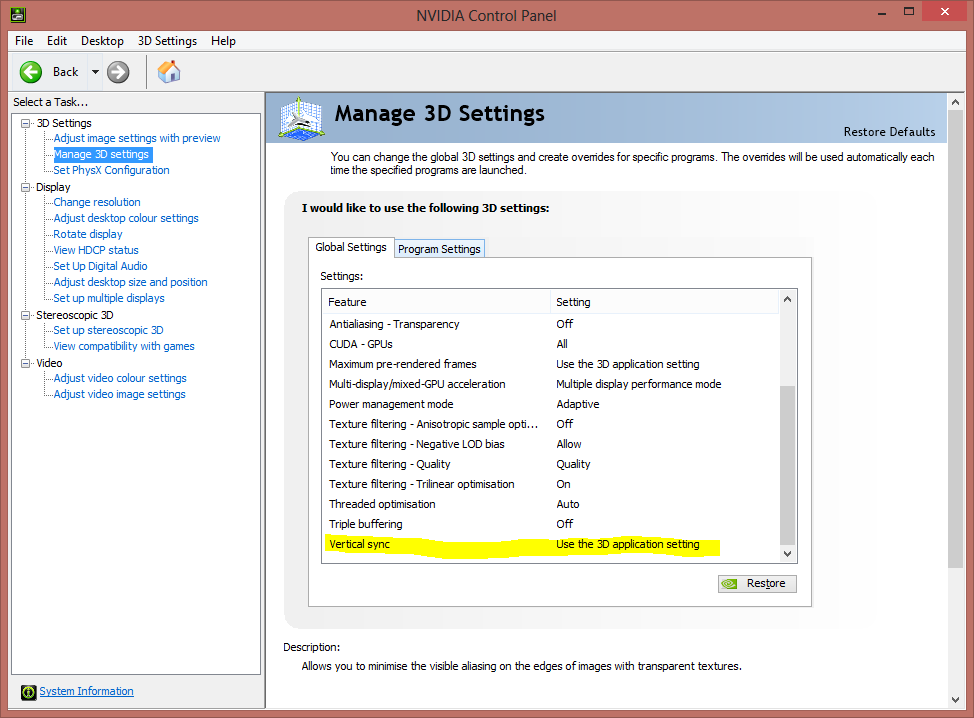Click the grey Forward arrow icon
This screenshot has height=718, width=974.
pos(118,72)
